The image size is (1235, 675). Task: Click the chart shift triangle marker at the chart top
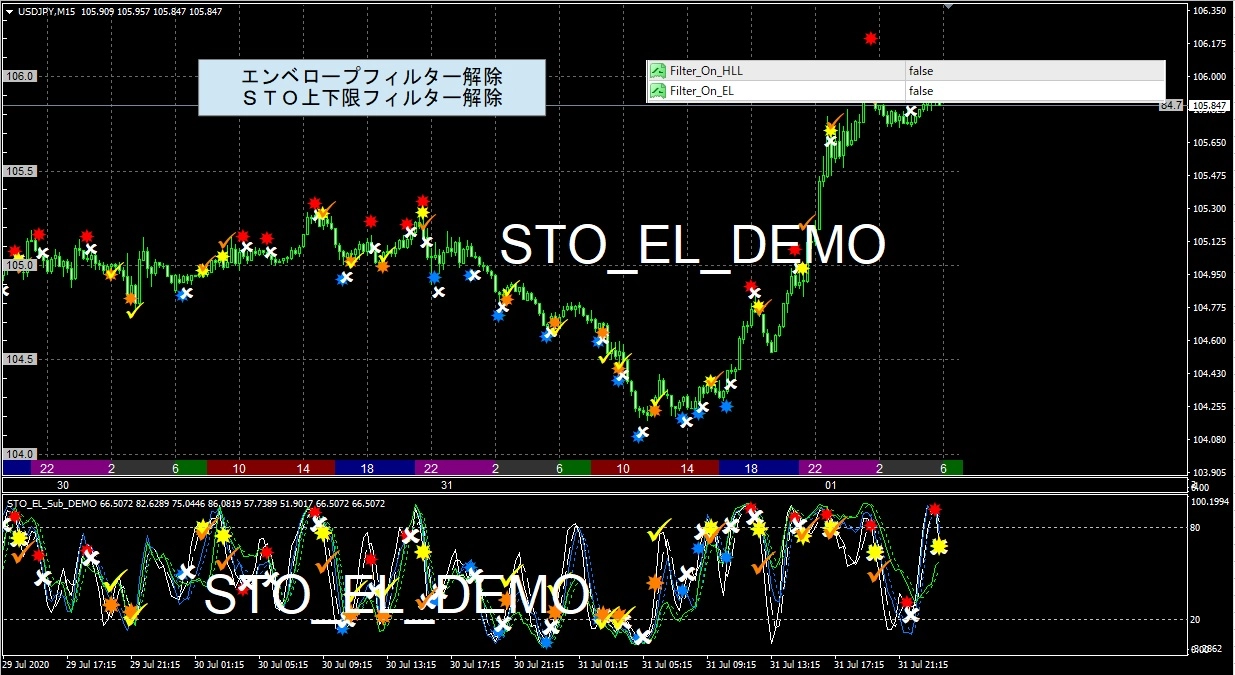[x=948, y=7]
